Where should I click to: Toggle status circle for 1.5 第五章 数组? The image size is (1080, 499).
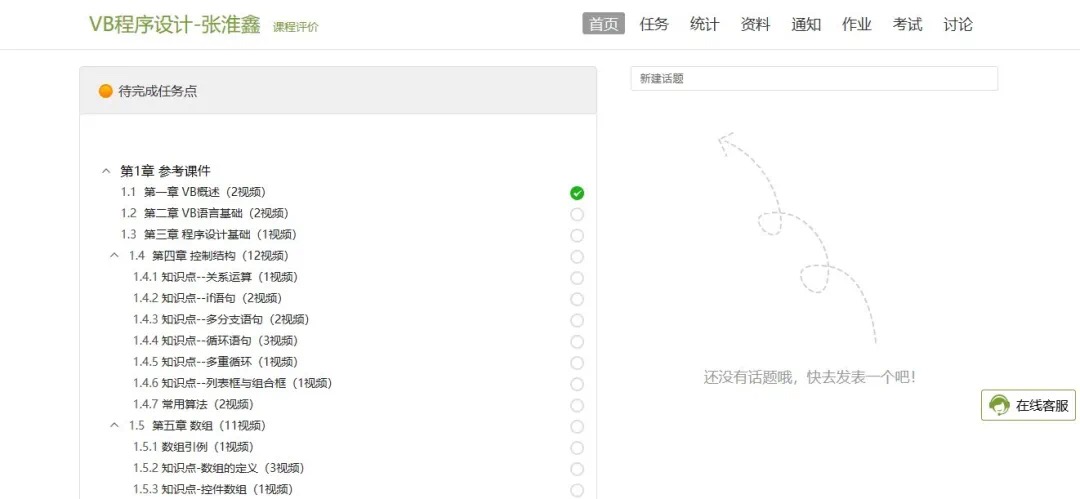click(x=577, y=427)
